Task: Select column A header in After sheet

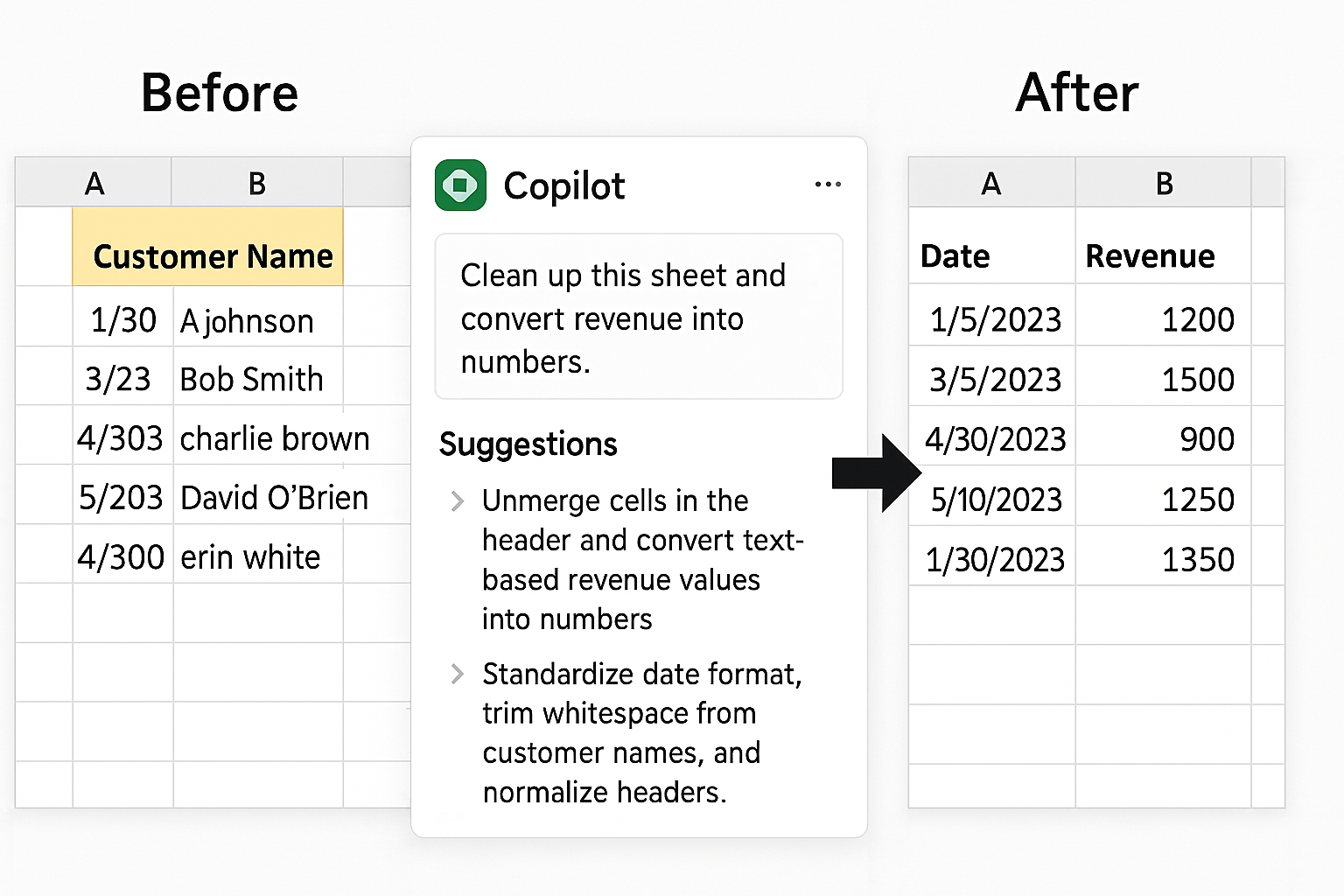Action: pyautogui.click(x=990, y=183)
